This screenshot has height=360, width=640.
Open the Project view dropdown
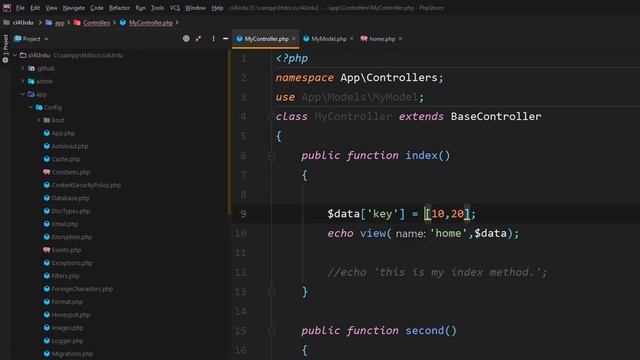(x=31, y=39)
